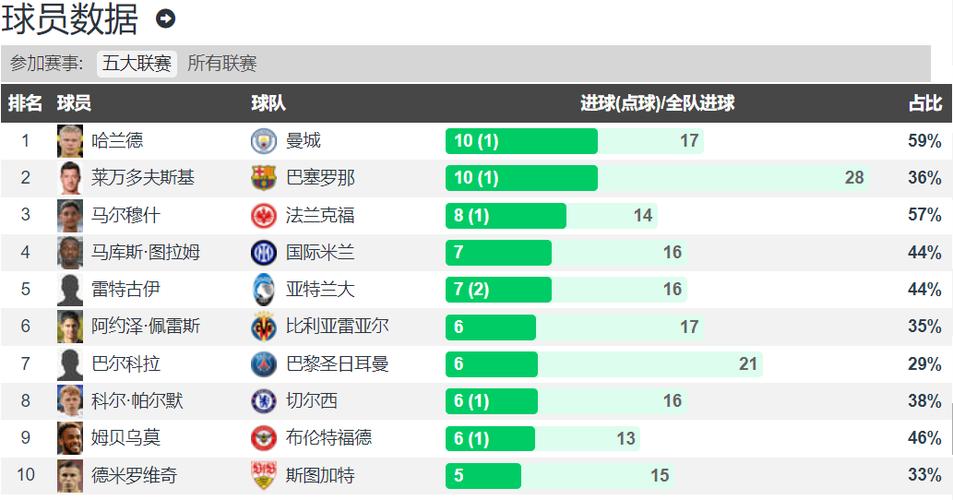Click the 占比 column header
The height and width of the screenshot is (500, 953).
point(924,103)
